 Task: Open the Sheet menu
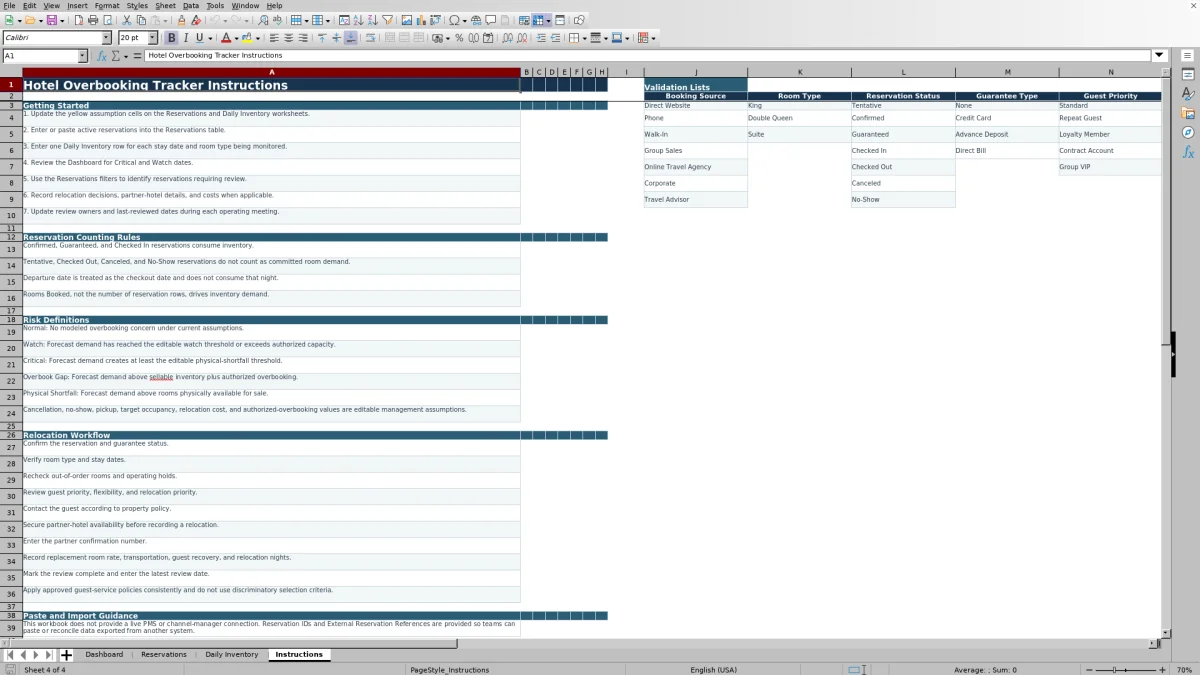pos(165,5)
